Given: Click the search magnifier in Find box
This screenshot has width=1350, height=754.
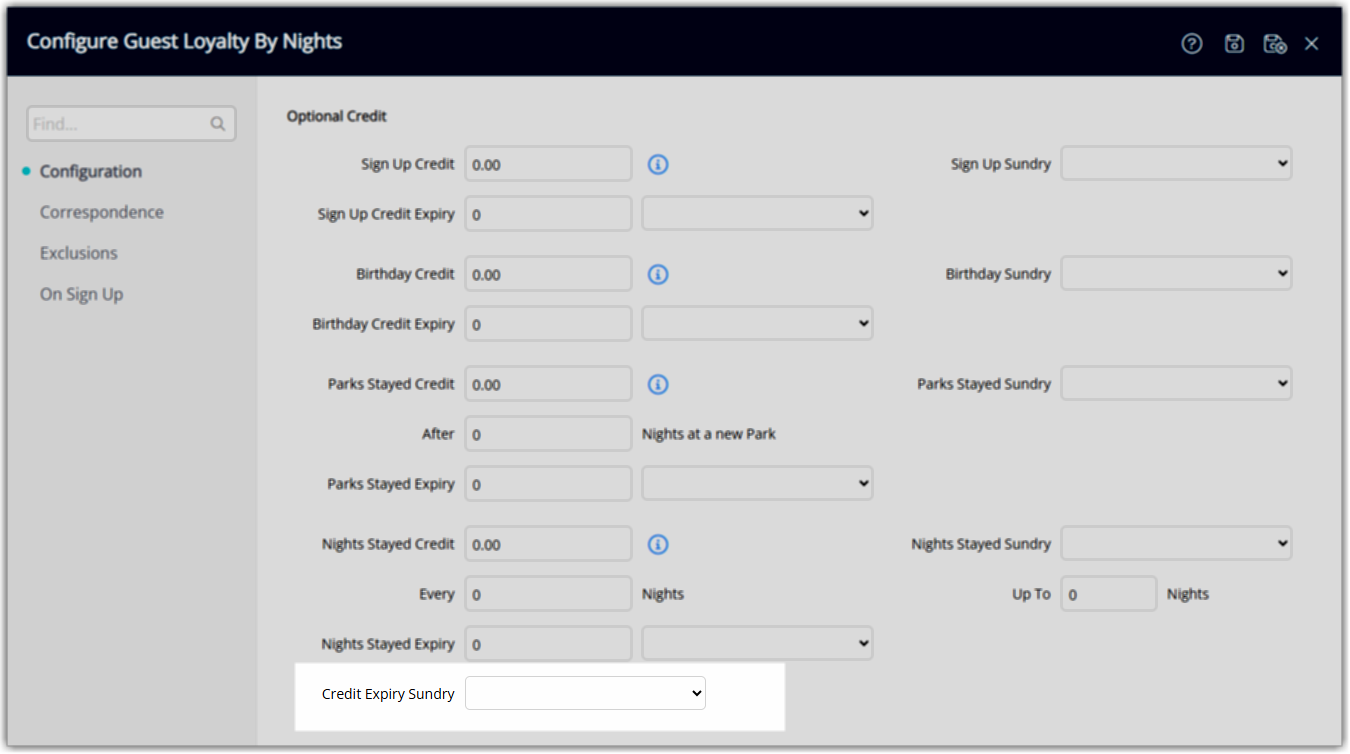Looking at the screenshot, I should click(x=218, y=124).
